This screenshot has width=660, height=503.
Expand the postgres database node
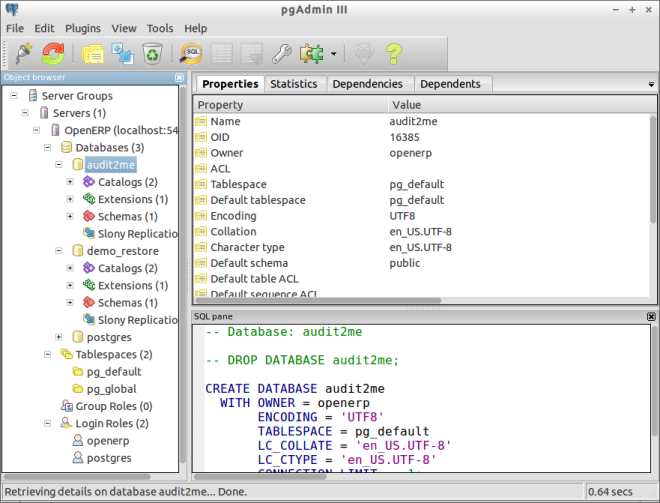pos(58,337)
